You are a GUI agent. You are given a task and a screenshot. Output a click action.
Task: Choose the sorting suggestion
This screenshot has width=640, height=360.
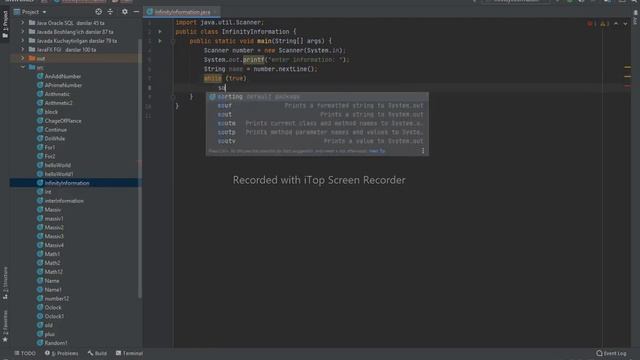[x=317, y=97]
